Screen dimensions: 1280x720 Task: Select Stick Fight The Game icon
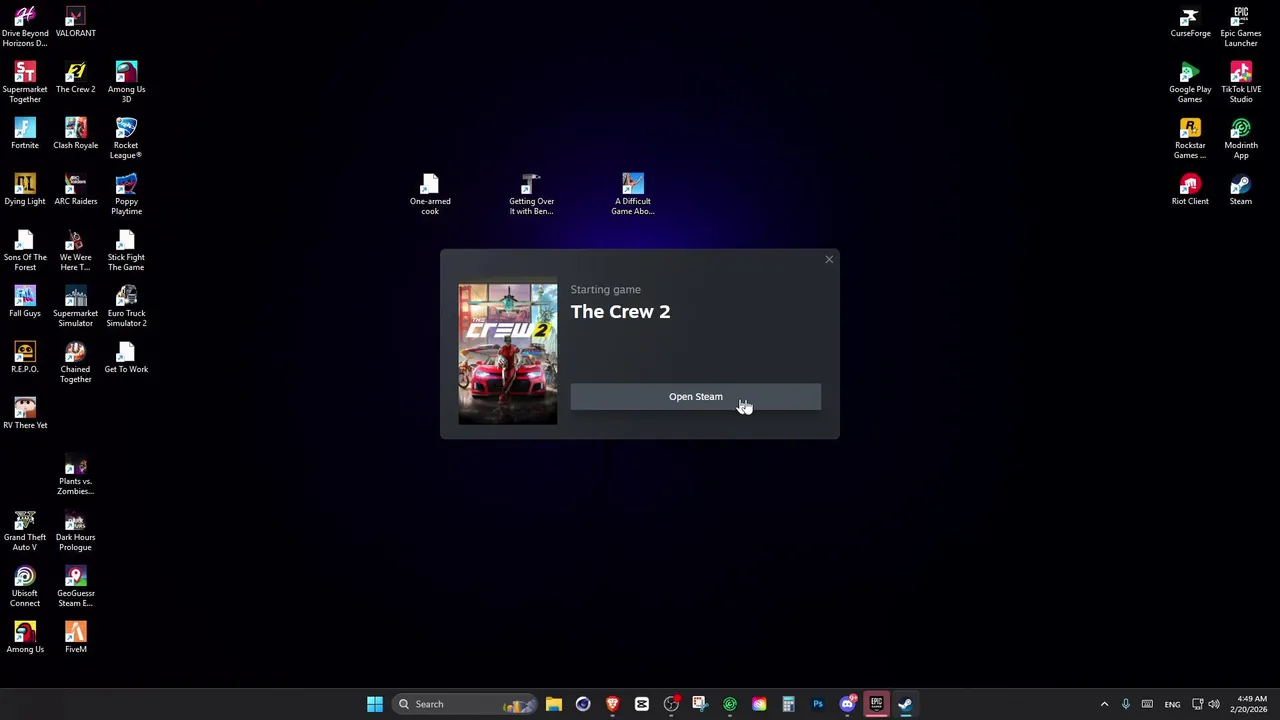(126, 250)
